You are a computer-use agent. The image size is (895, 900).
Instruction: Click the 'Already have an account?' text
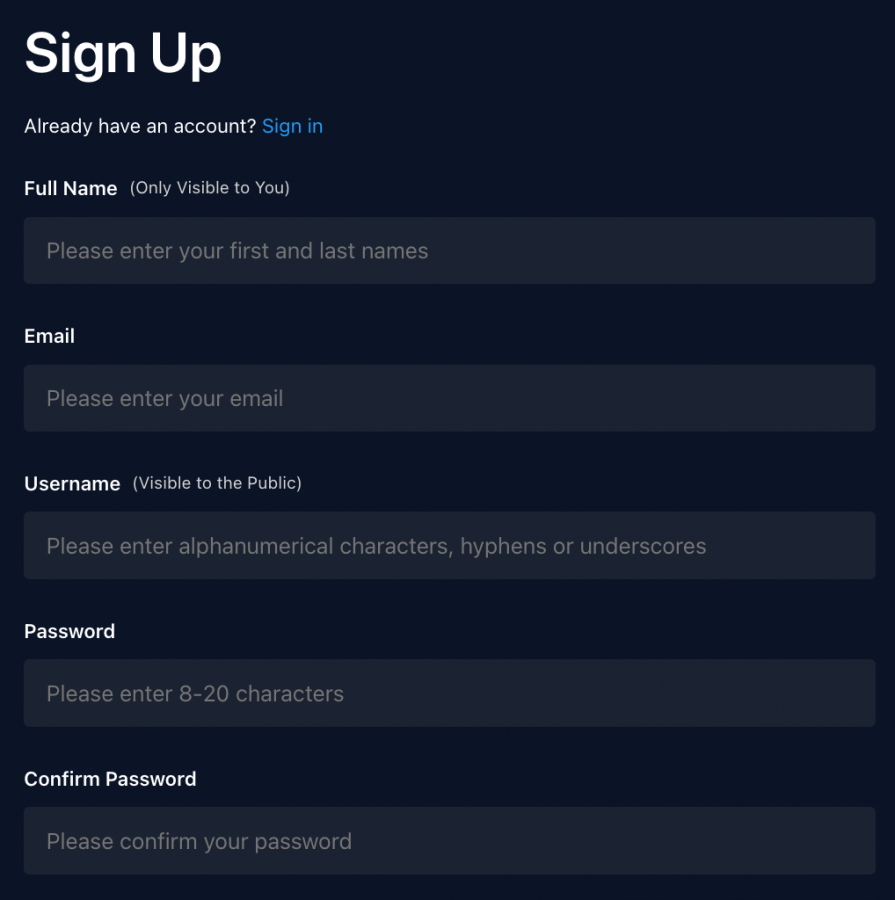(x=140, y=126)
